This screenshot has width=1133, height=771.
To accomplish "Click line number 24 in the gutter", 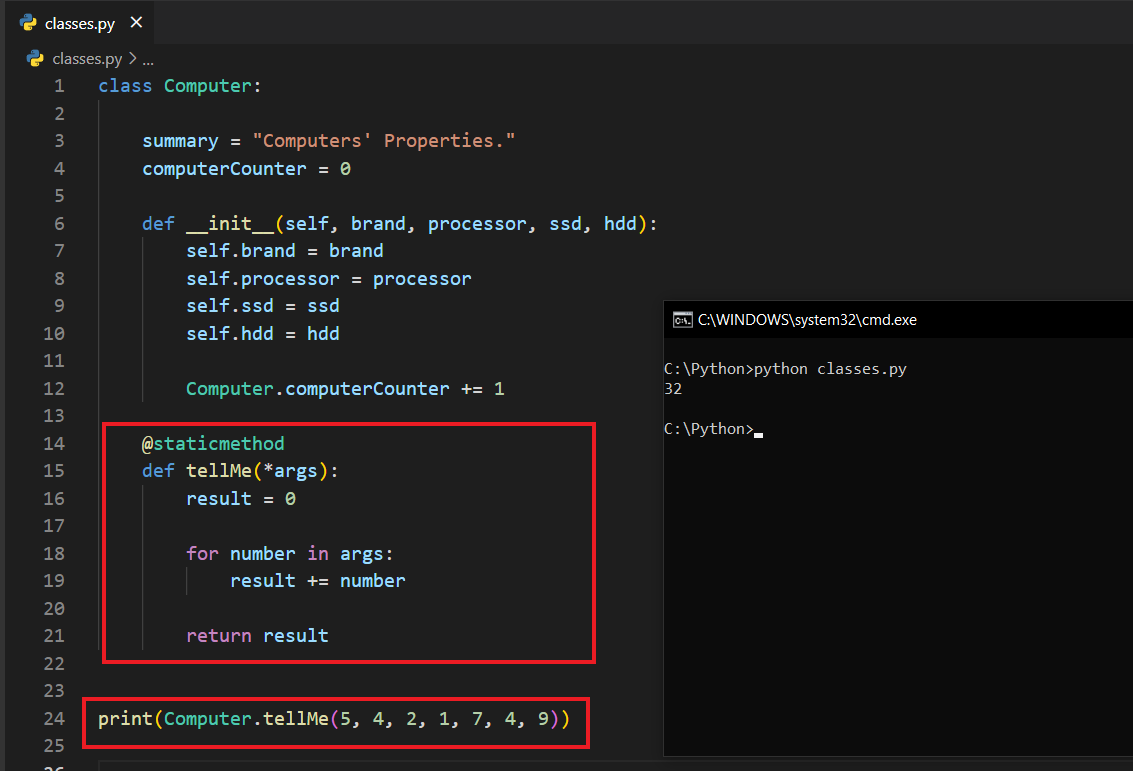I will pos(54,718).
